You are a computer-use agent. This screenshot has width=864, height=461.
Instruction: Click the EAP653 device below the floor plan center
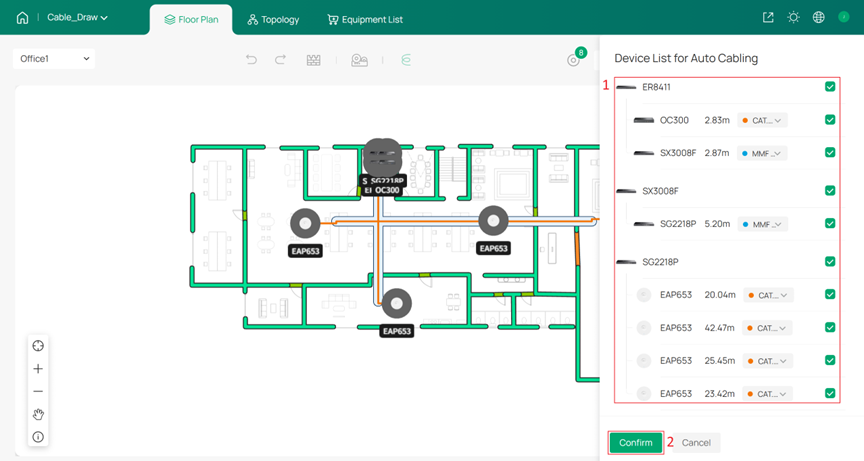397,303
